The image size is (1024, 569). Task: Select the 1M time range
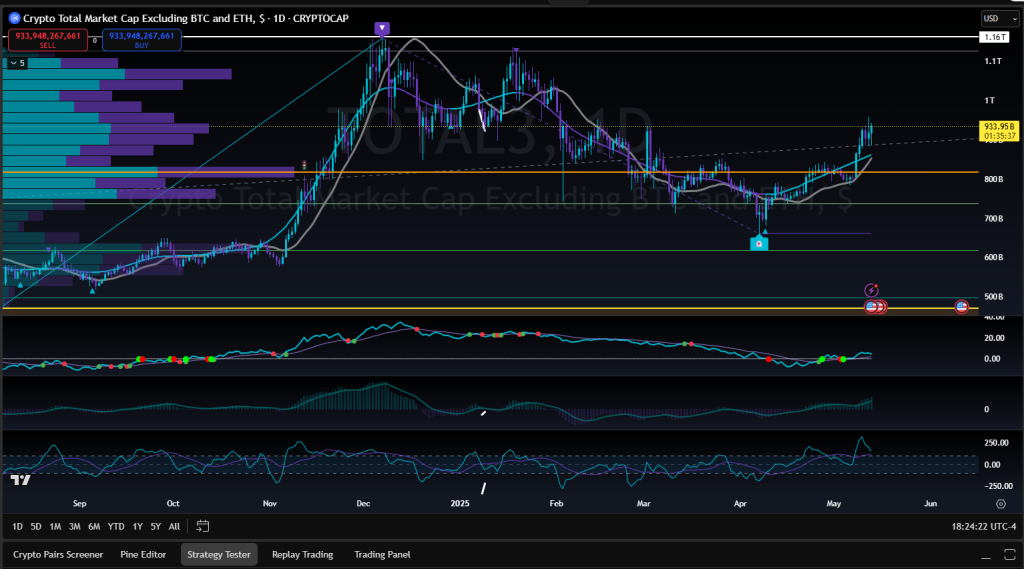pyautogui.click(x=55, y=527)
